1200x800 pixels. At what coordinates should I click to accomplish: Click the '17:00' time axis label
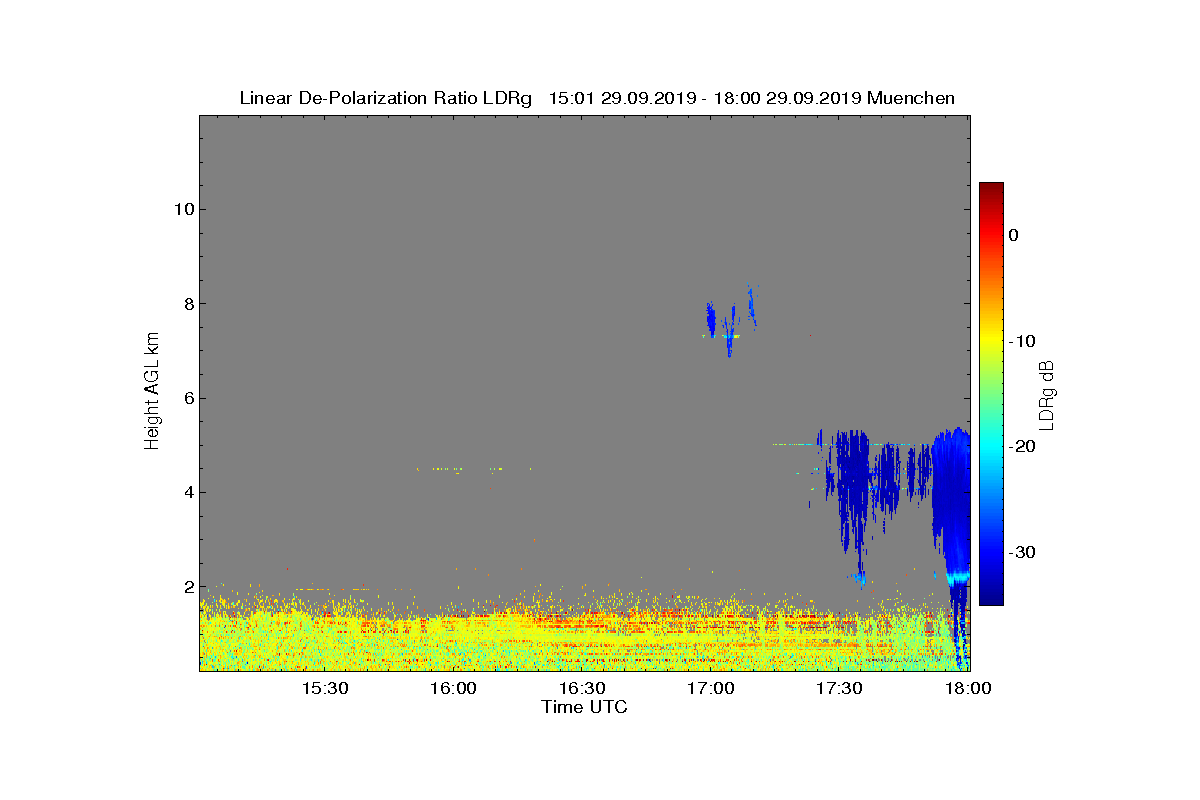coord(711,689)
